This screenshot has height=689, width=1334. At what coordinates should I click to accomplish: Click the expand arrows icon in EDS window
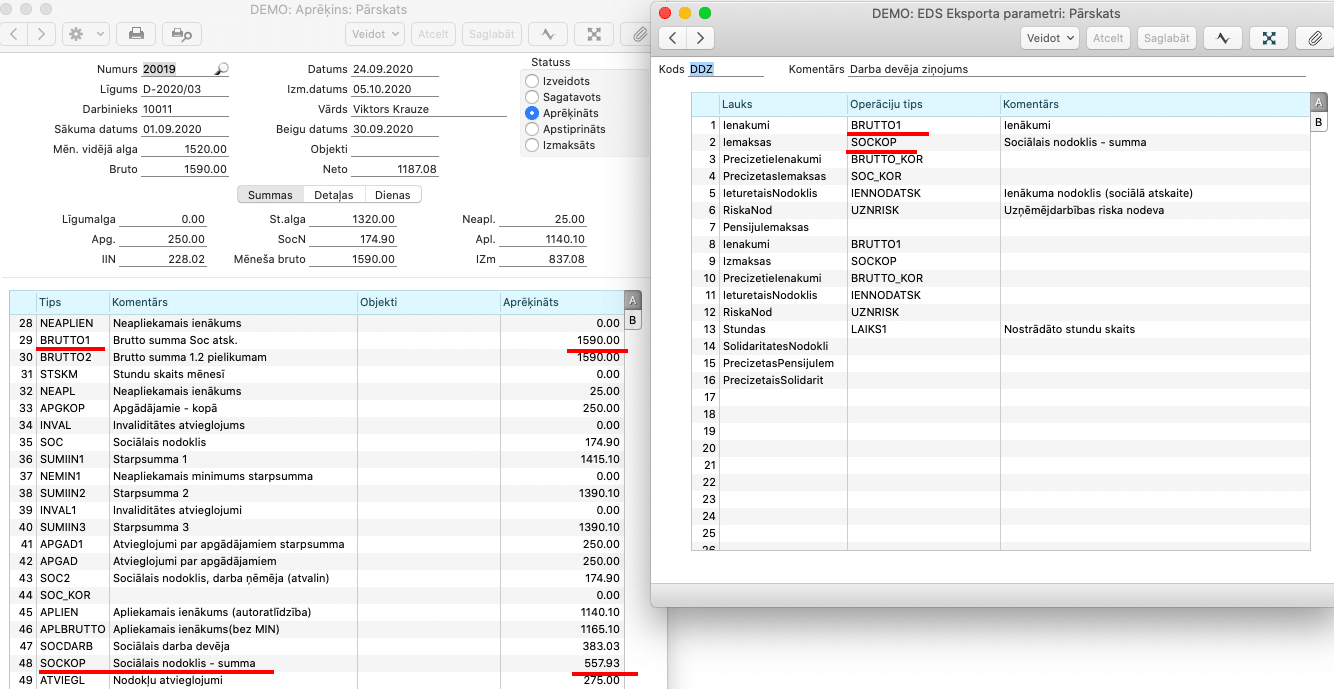[x=1269, y=38]
